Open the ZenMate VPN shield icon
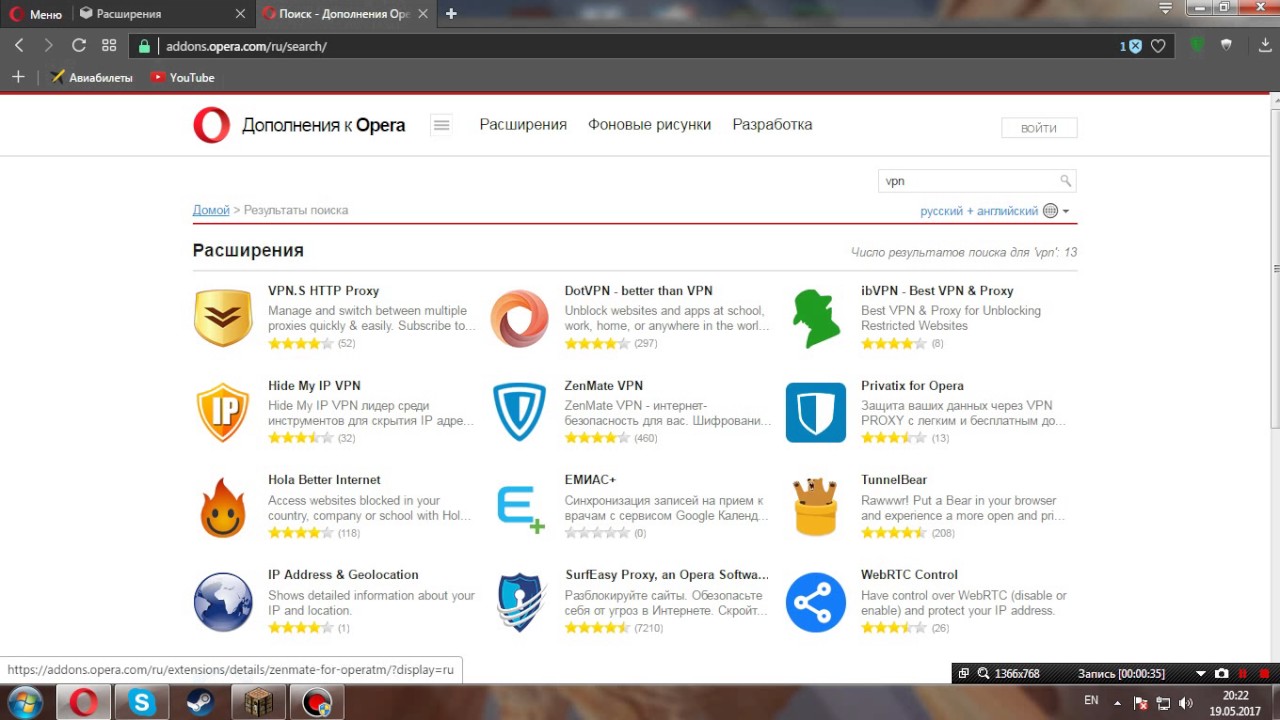This screenshot has height=720, width=1280. pos(519,412)
